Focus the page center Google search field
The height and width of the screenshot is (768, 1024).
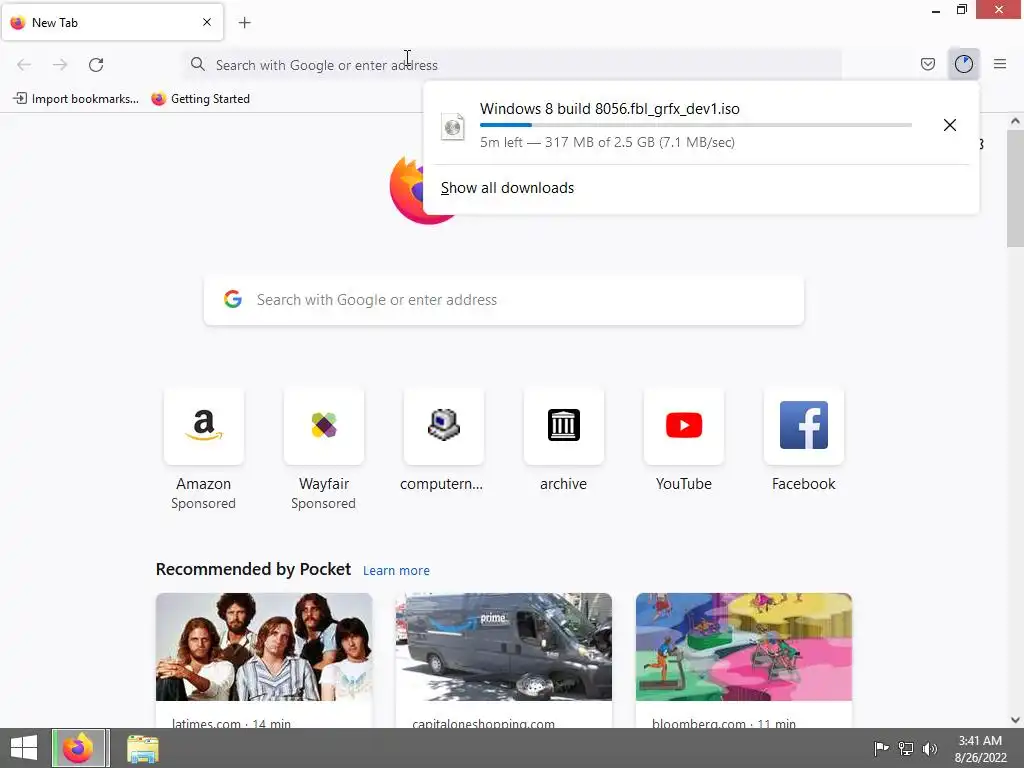coord(504,300)
